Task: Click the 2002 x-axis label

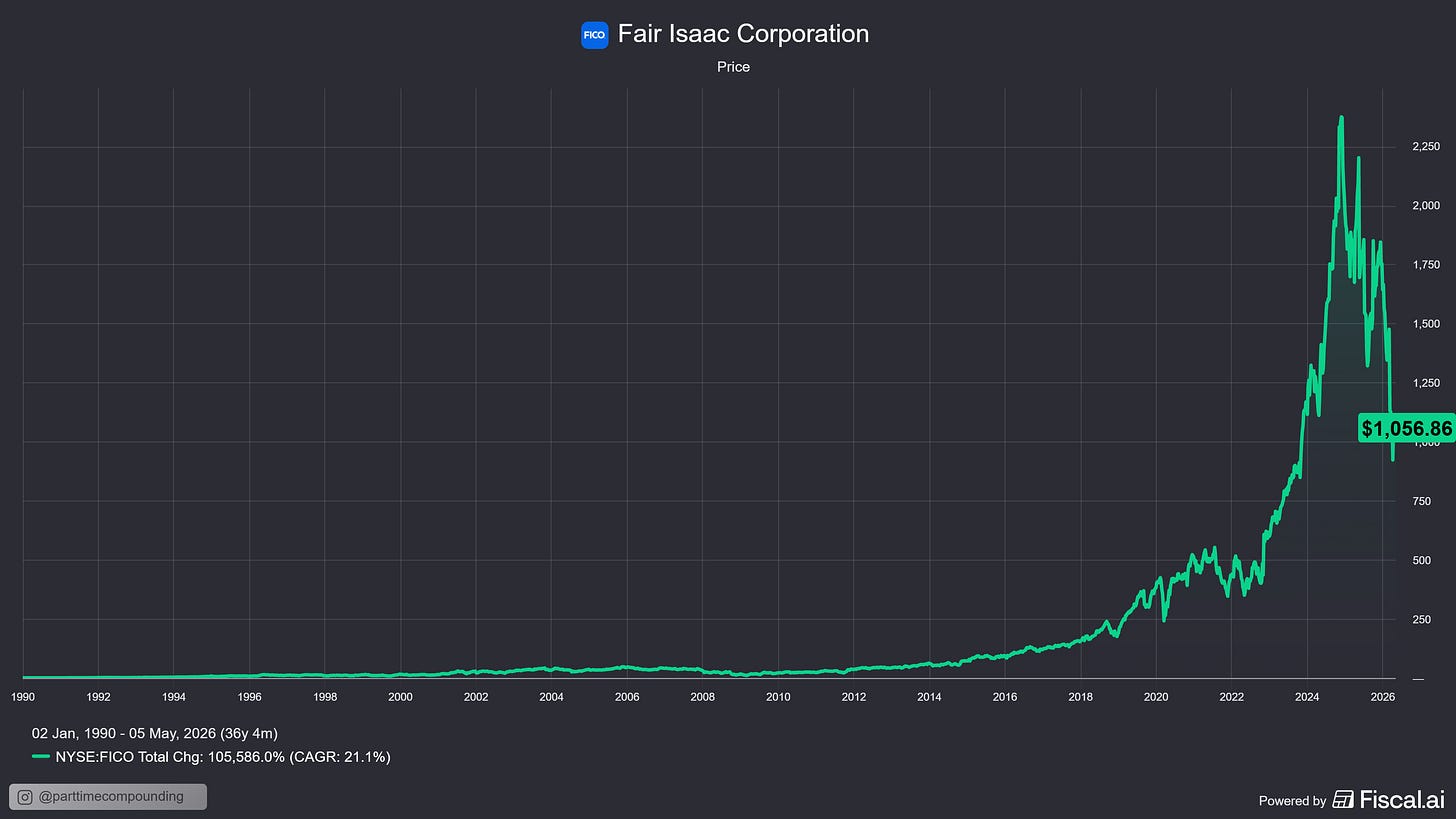Action: pos(476,696)
